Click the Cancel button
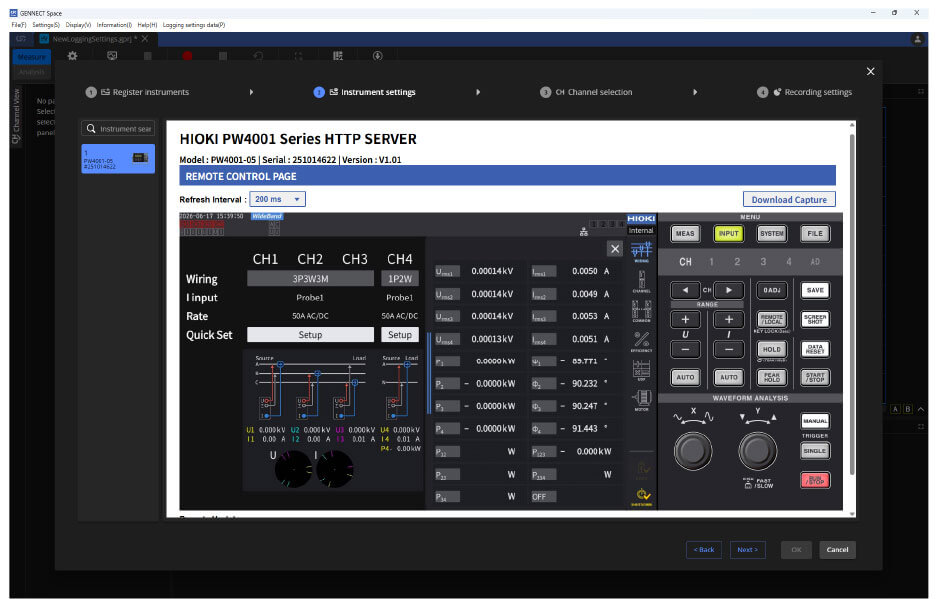Screen dimensions: 937x599 (x=837, y=549)
